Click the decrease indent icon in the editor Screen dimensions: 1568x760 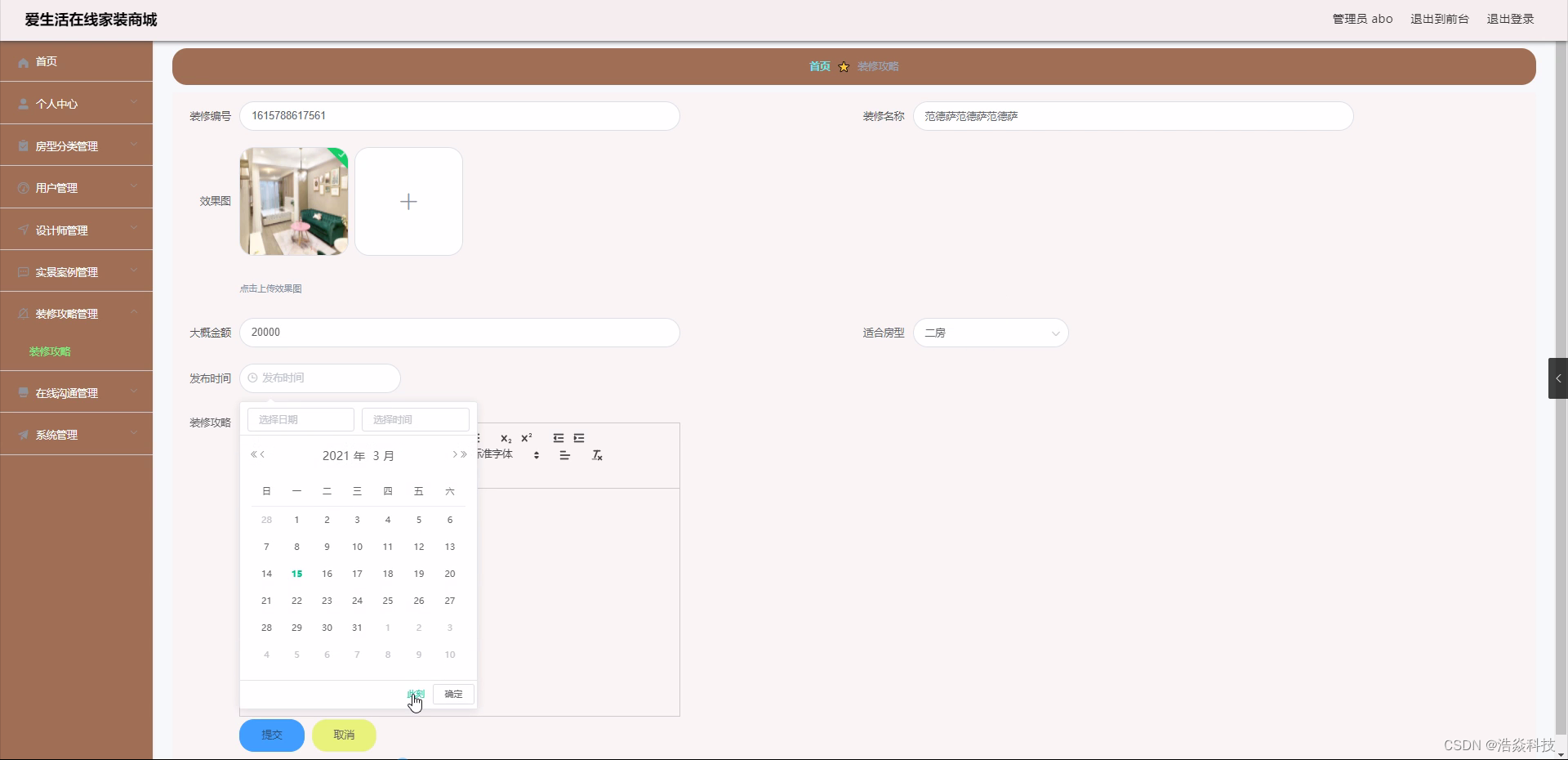point(559,438)
